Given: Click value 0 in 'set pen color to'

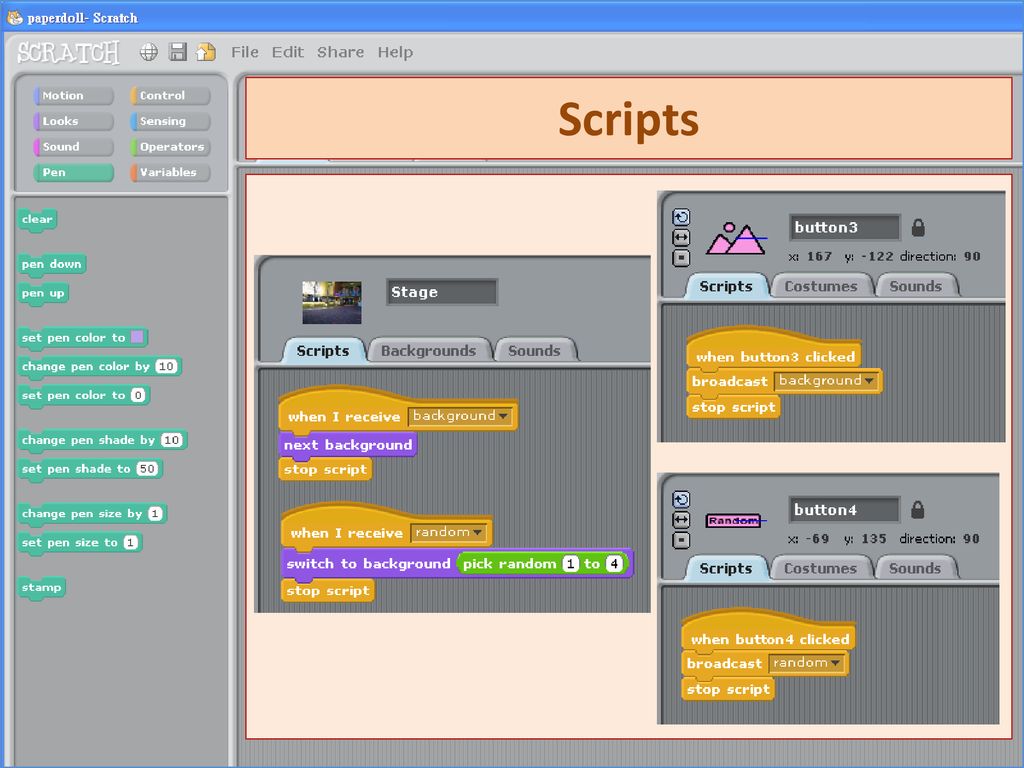Looking at the screenshot, I should pyautogui.click(x=138, y=395).
